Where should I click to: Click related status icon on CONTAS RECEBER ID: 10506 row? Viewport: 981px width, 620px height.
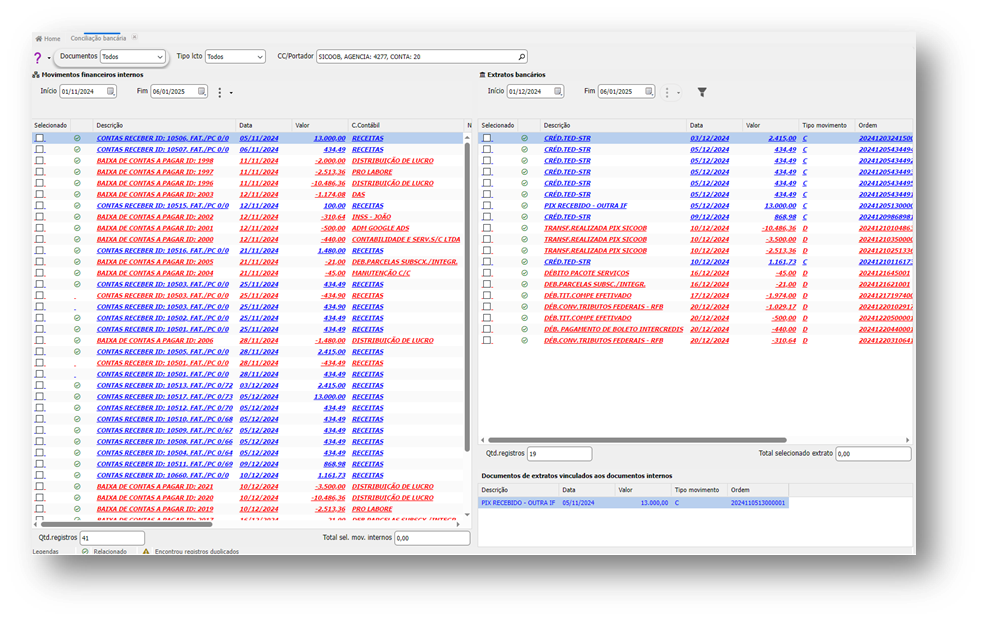click(77, 138)
